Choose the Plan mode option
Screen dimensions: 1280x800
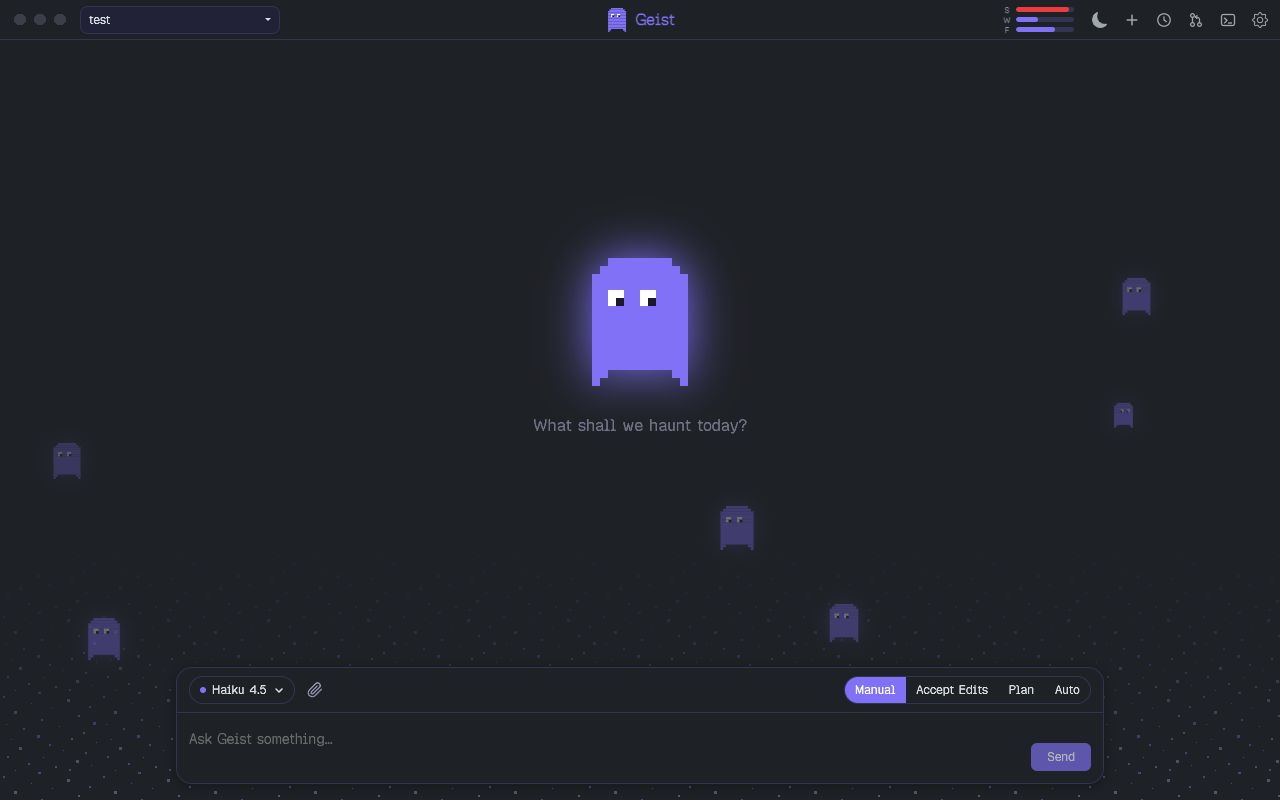tap(1021, 690)
